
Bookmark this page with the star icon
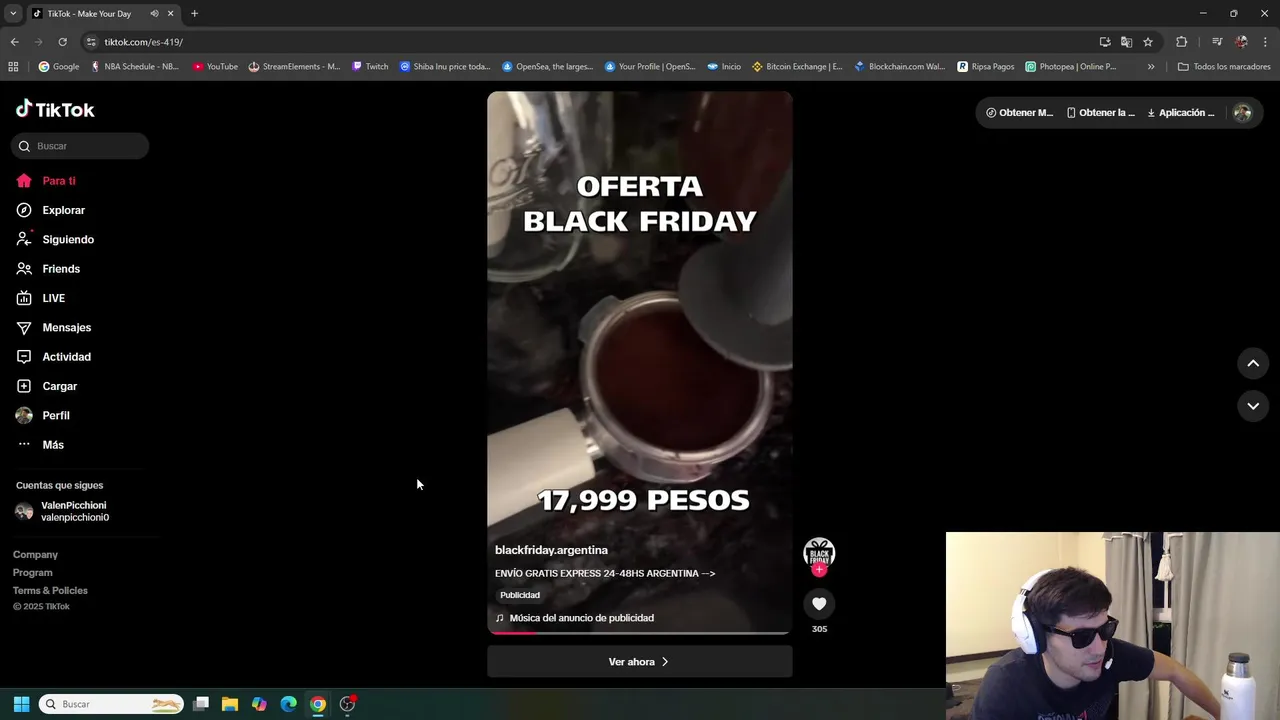1148,42
